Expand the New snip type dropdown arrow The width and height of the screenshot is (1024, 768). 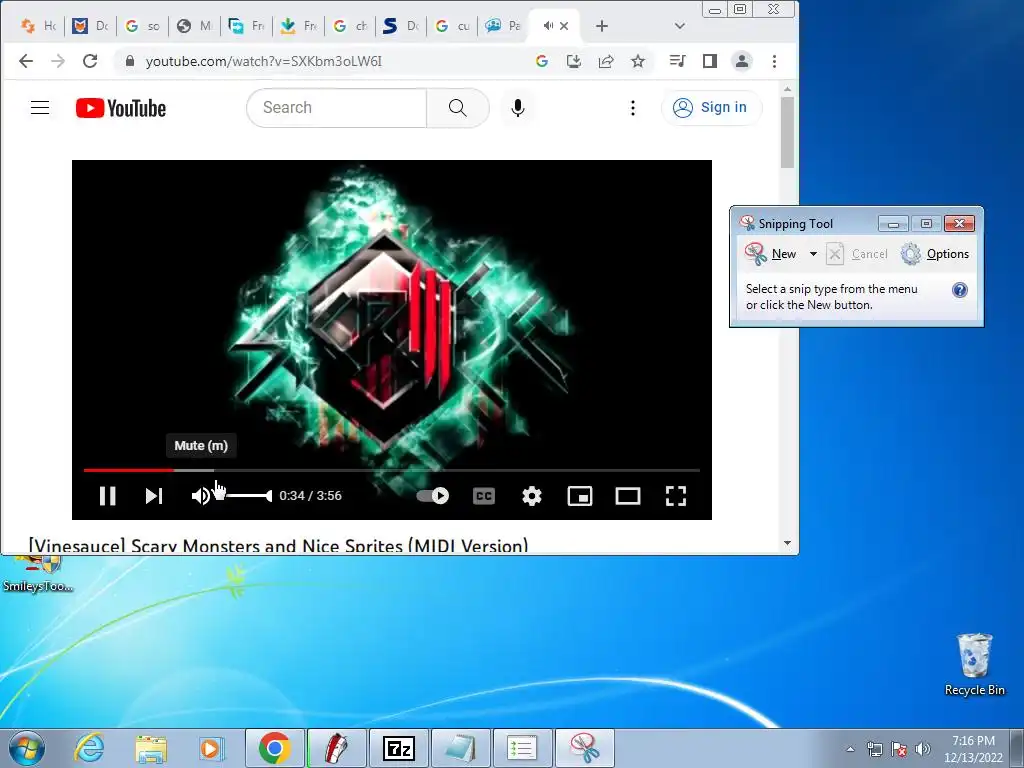[x=813, y=254]
